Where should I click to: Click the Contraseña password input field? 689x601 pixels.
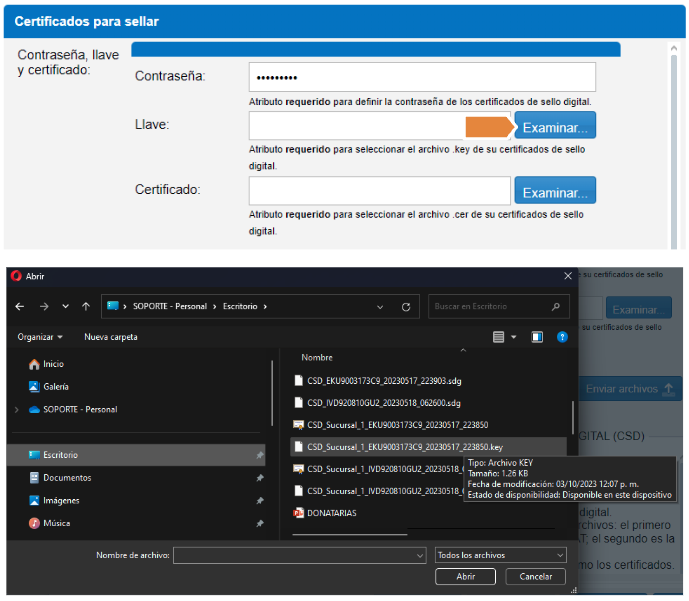tap(421, 77)
